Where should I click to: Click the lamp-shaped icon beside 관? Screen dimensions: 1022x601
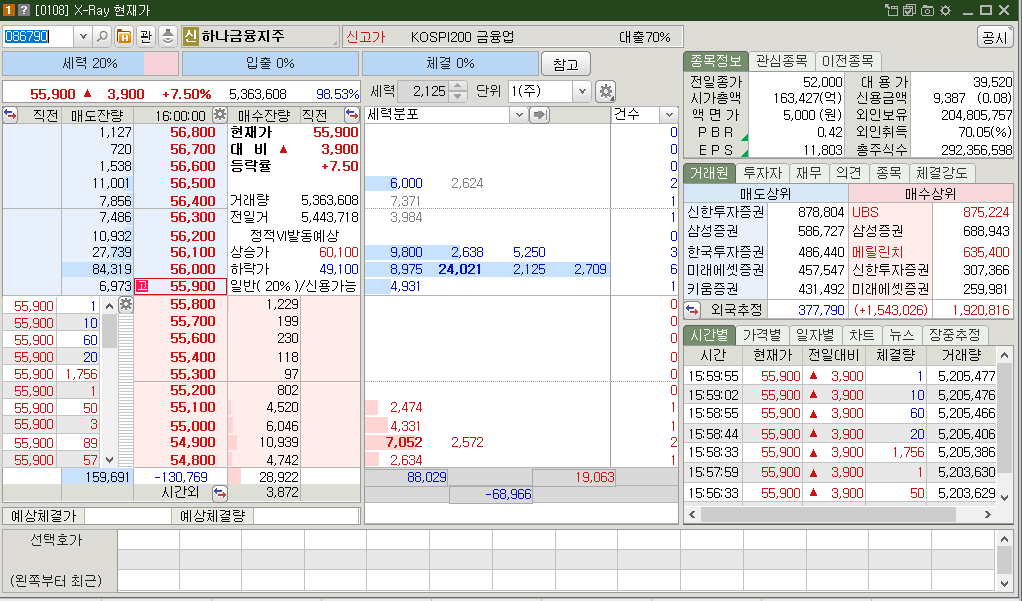click(168, 37)
